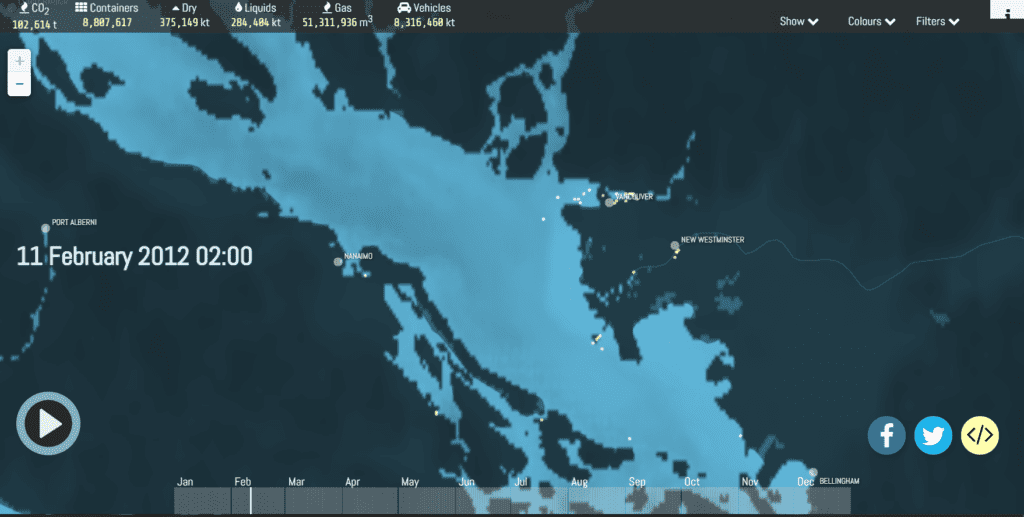Viewport: 1024px width, 517px height.
Task: Zoom in the map with the plus button
Action: point(20,61)
